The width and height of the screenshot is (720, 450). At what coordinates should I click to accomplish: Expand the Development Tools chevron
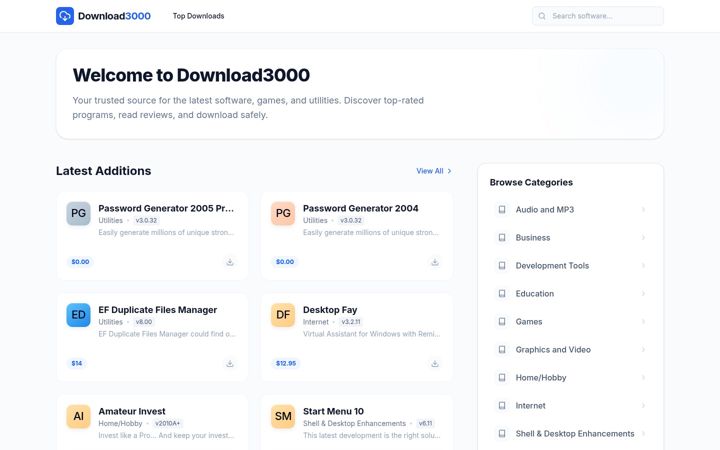click(643, 266)
